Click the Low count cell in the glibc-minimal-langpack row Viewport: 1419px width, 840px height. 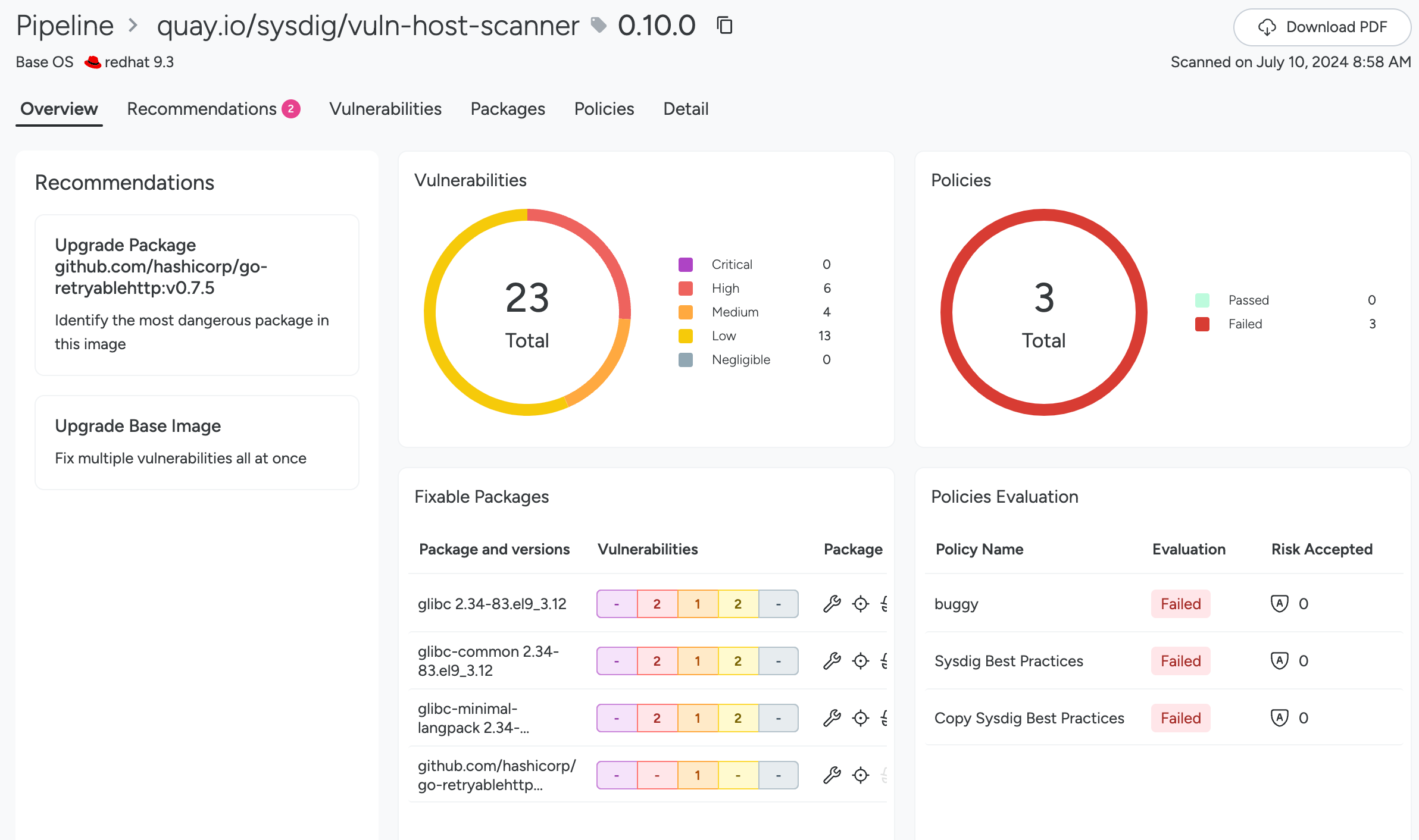[738, 718]
